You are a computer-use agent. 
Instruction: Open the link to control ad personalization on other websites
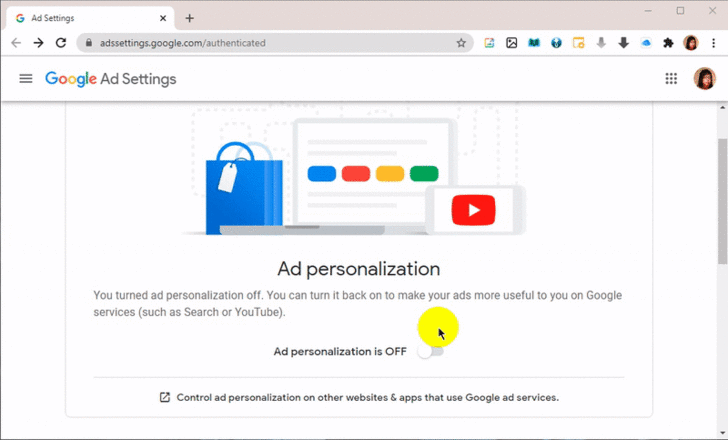(x=367, y=397)
